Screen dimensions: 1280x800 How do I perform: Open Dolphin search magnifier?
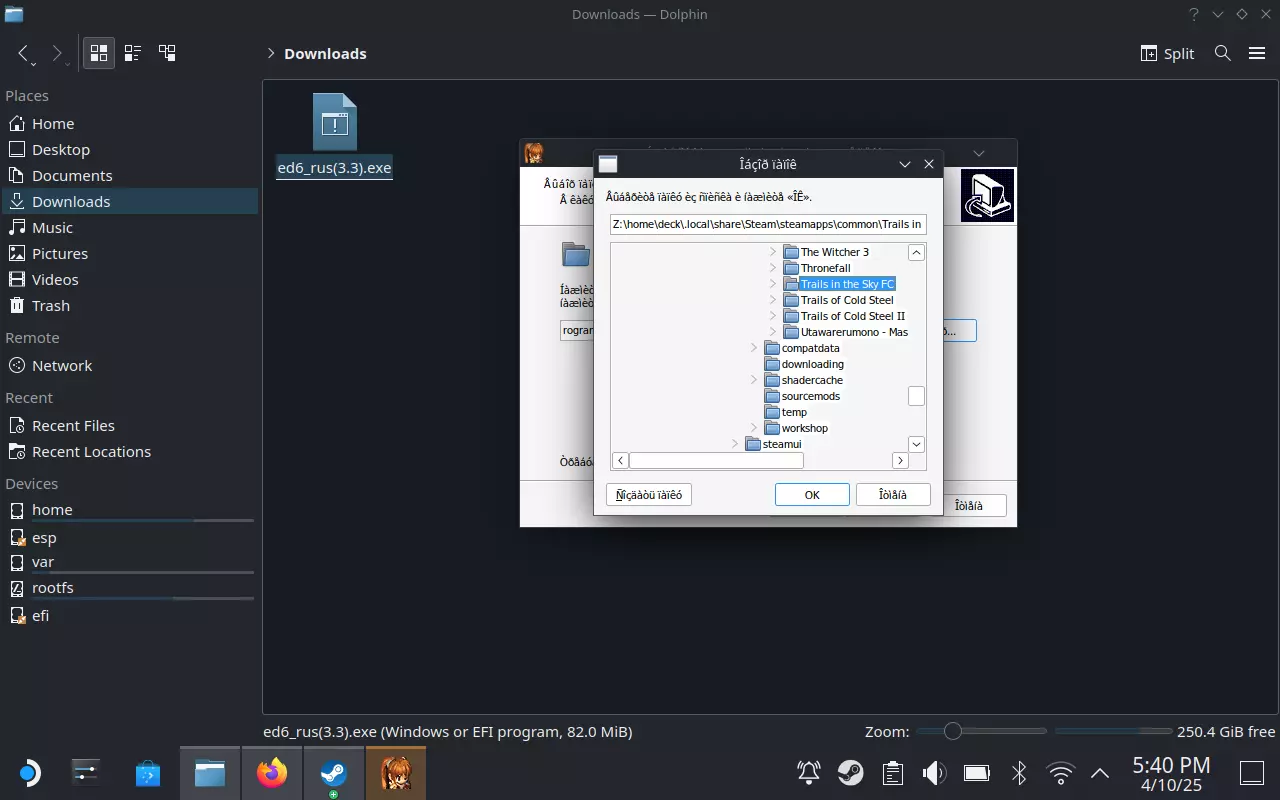click(1222, 53)
